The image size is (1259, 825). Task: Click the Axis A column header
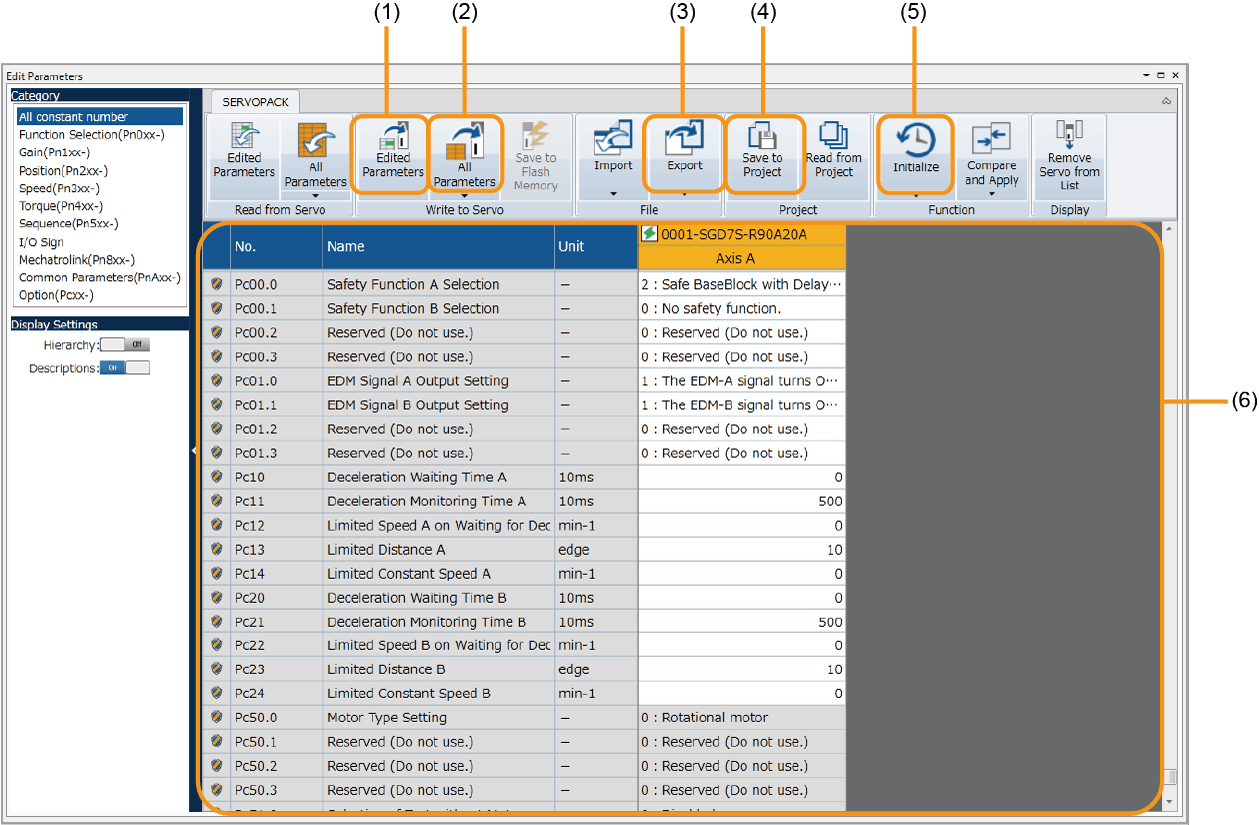click(x=741, y=258)
